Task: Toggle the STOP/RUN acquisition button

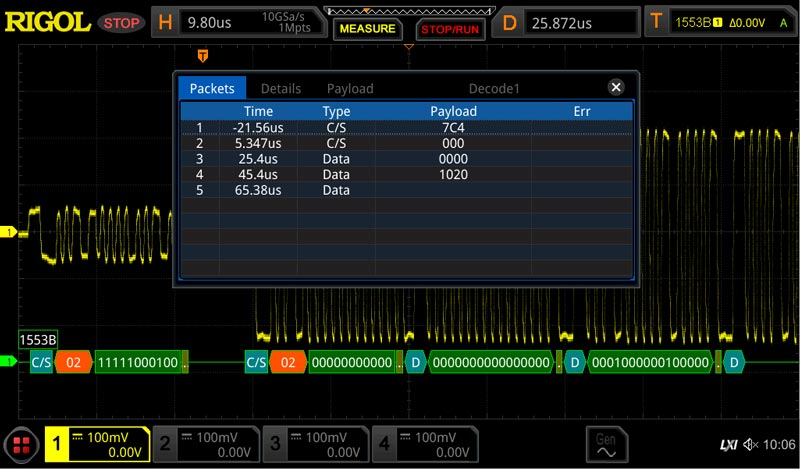Action: click(x=449, y=29)
